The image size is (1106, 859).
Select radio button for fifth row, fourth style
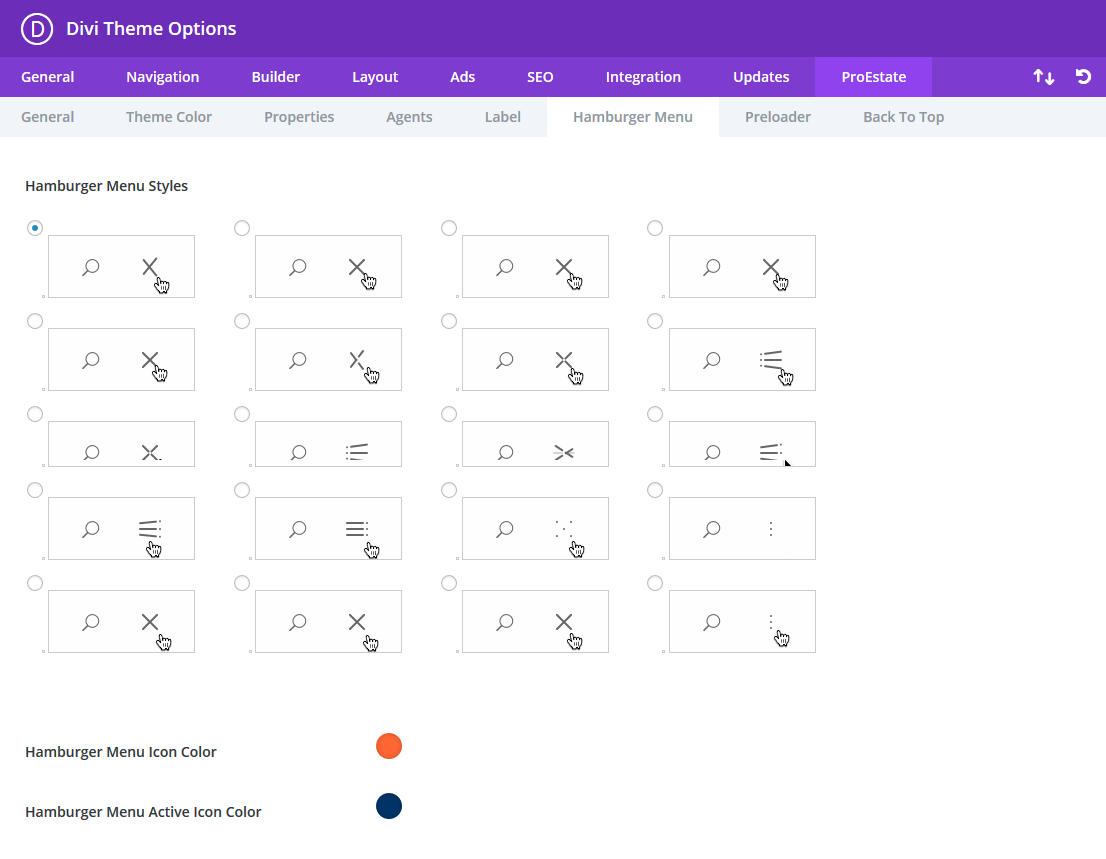(x=655, y=583)
